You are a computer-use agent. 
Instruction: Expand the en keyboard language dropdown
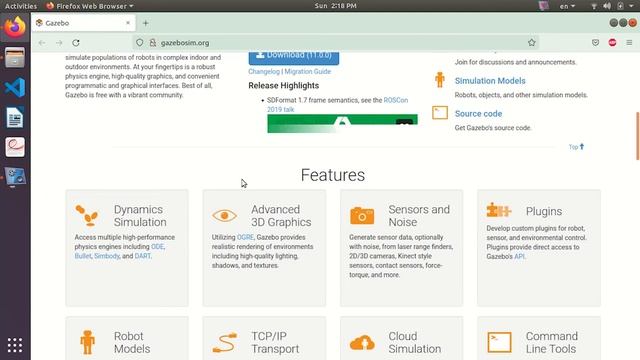point(567,6)
